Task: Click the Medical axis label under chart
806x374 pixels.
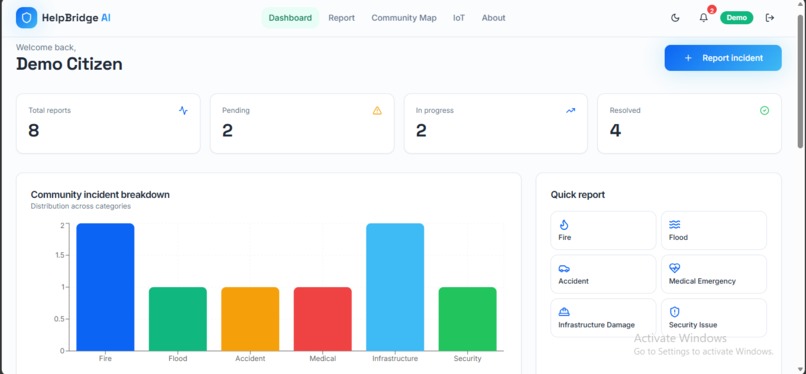Action: click(x=323, y=359)
